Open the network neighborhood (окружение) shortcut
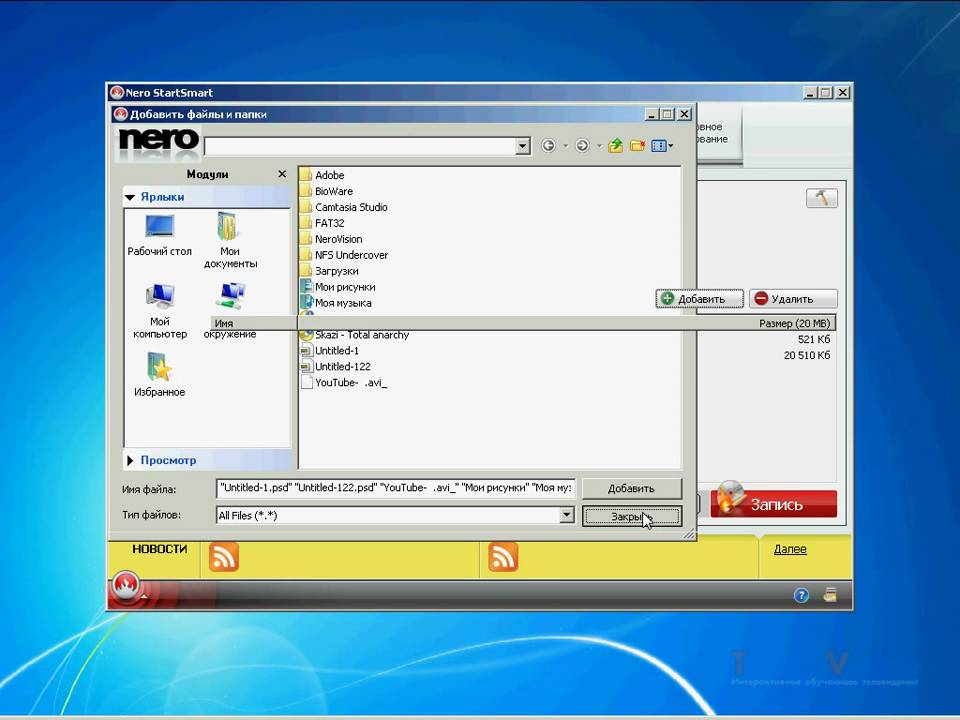This screenshot has height=720, width=960. pos(230,311)
